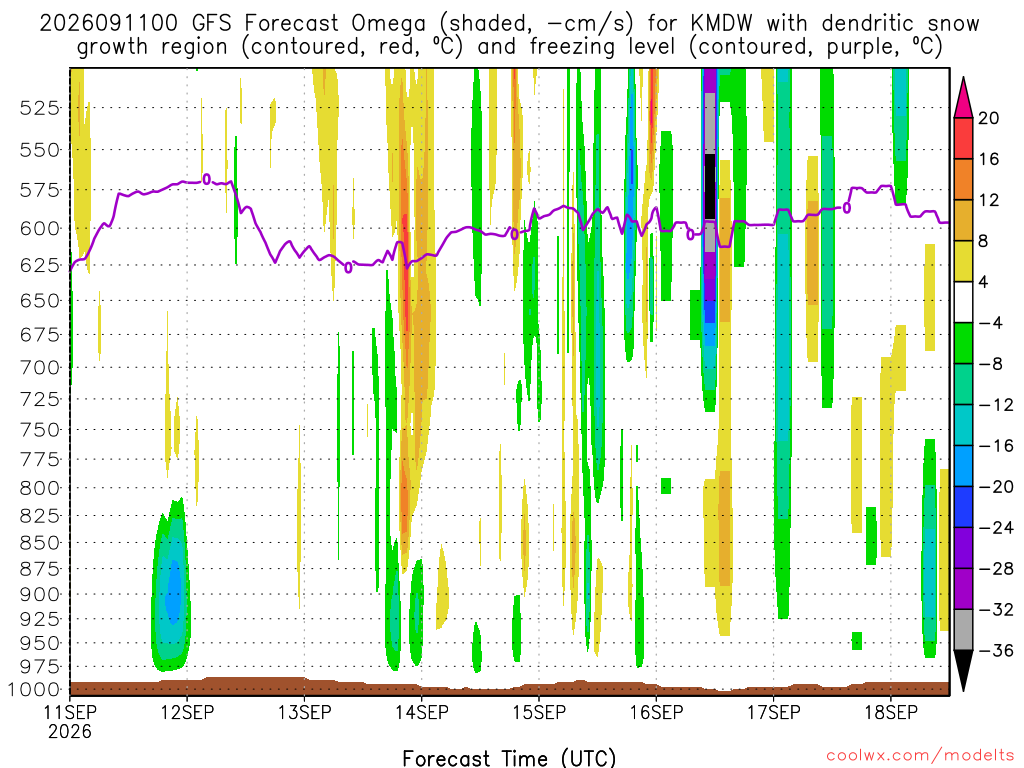
Task: Click the 700 pressure level label
Action: click(x=41, y=368)
